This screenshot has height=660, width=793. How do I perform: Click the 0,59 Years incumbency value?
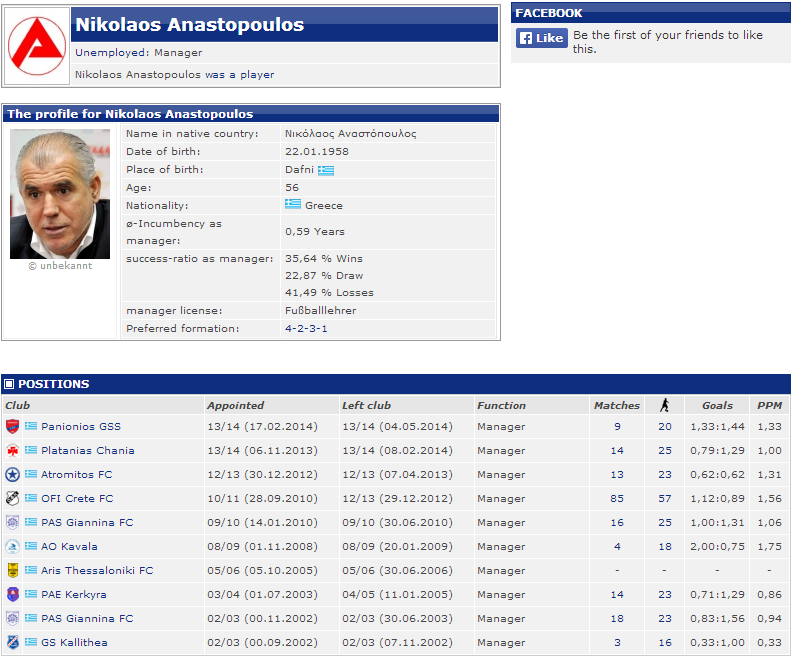click(315, 232)
